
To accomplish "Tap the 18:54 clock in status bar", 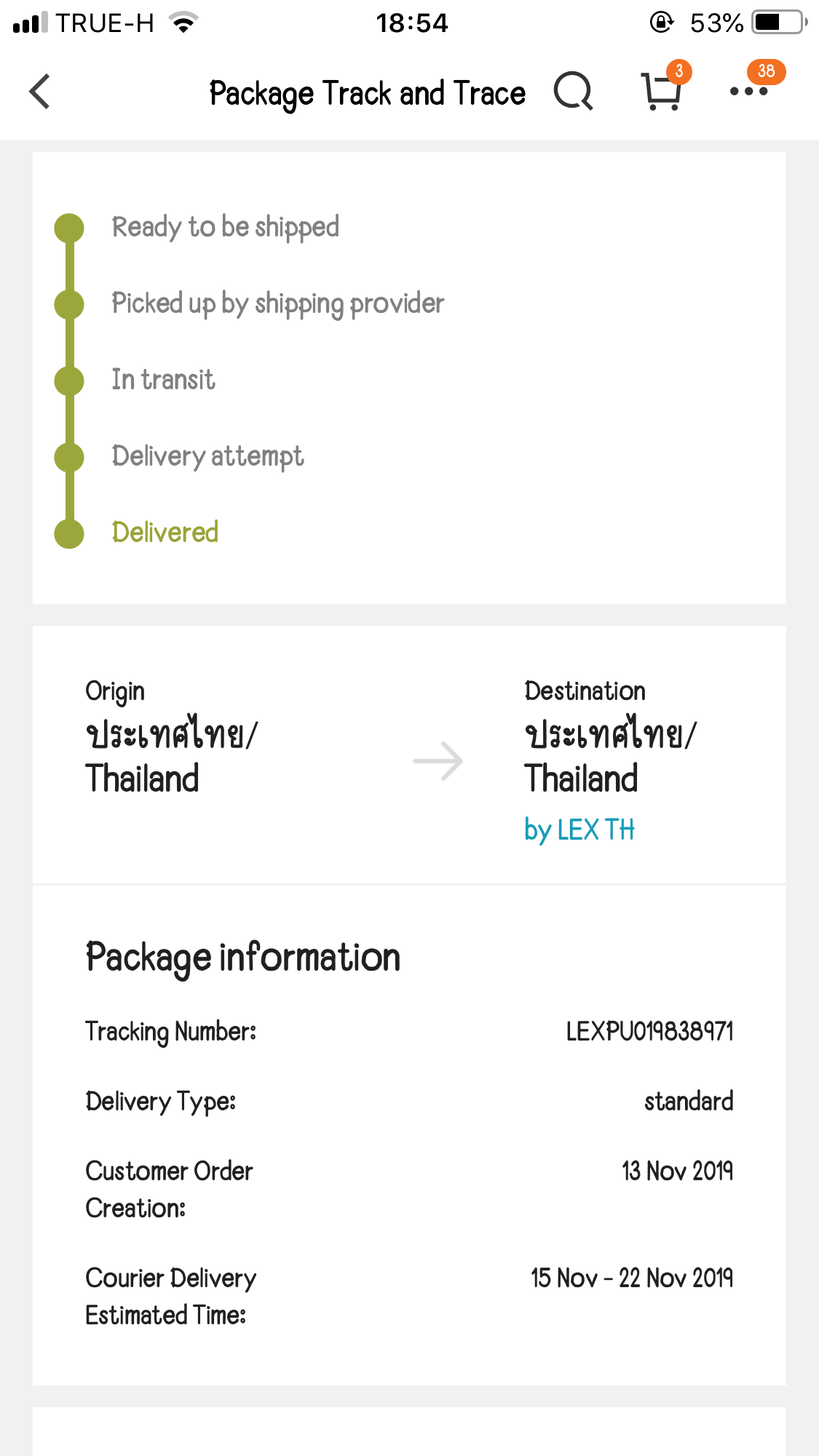I will tap(411, 23).
